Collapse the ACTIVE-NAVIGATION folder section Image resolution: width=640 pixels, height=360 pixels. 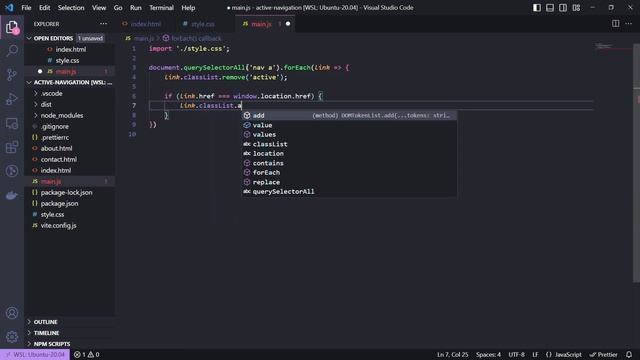pos(69,82)
